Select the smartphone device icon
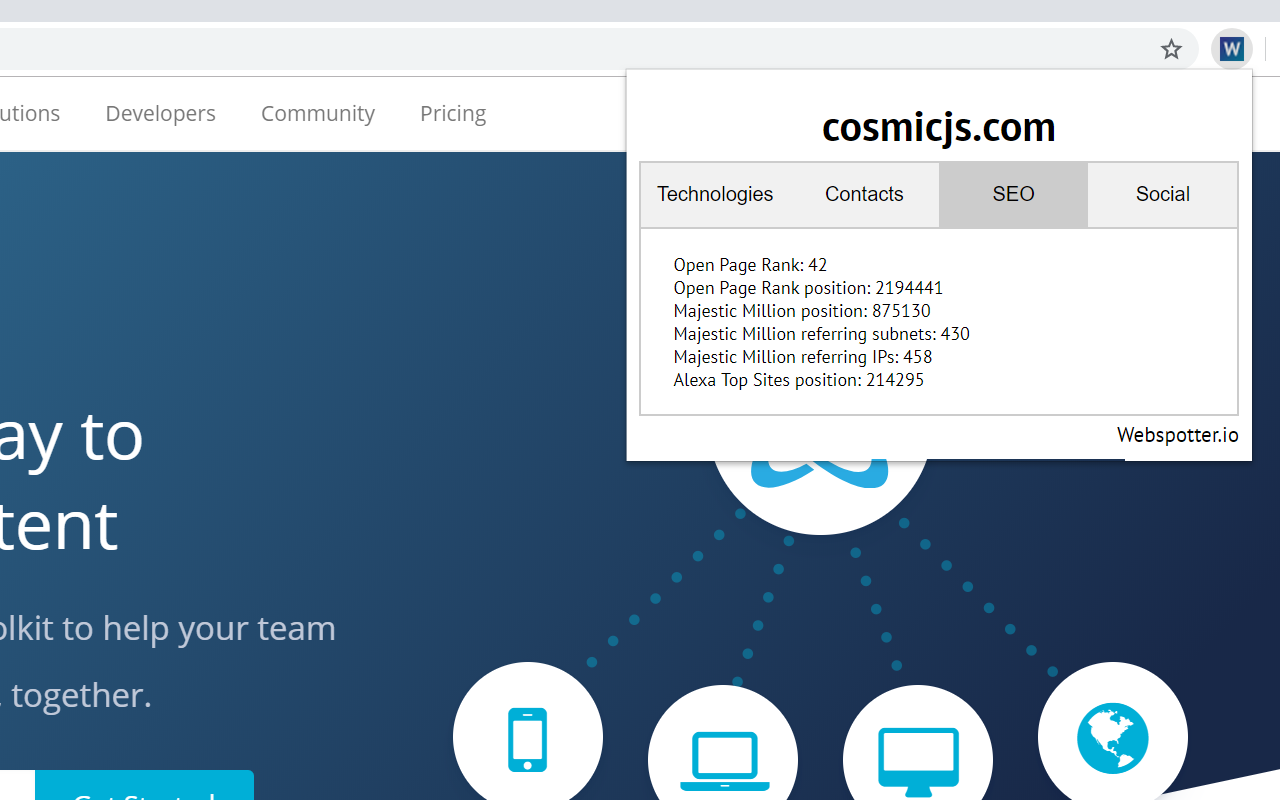This screenshot has height=800, width=1280. (x=528, y=738)
